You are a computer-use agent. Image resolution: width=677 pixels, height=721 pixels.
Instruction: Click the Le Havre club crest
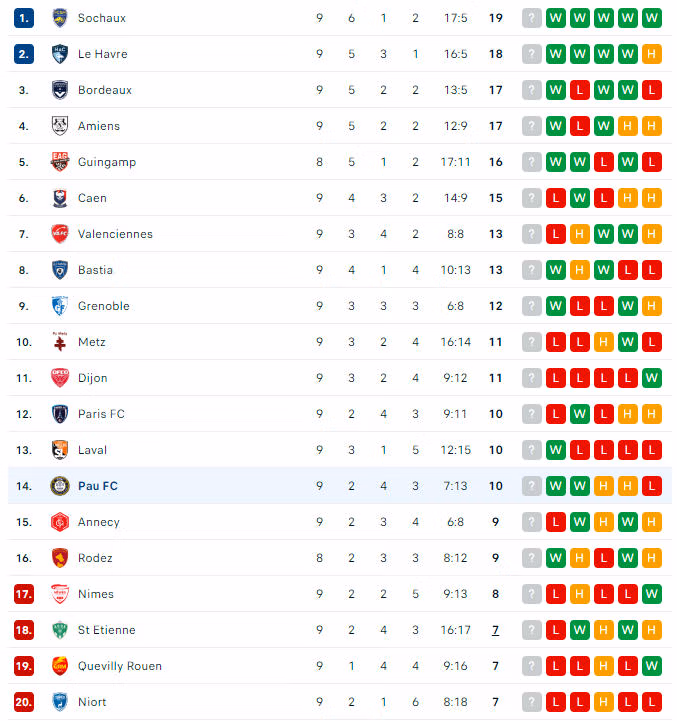click(x=60, y=54)
